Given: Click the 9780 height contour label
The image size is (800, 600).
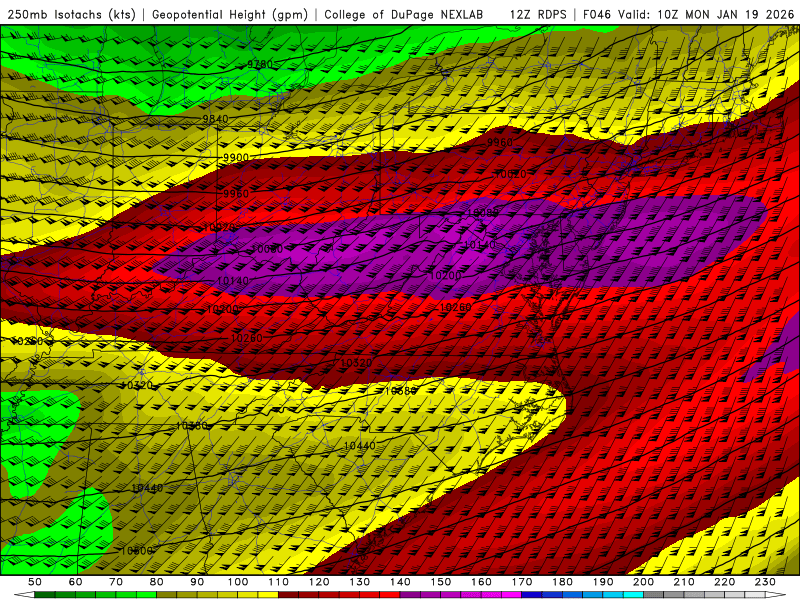Looking at the screenshot, I should 260,64.
